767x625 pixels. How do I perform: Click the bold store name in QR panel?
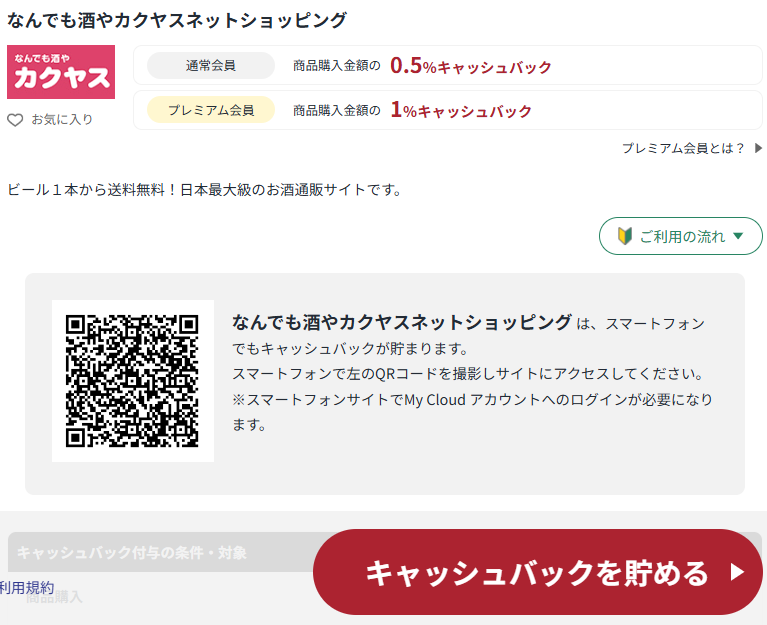(x=402, y=322)
